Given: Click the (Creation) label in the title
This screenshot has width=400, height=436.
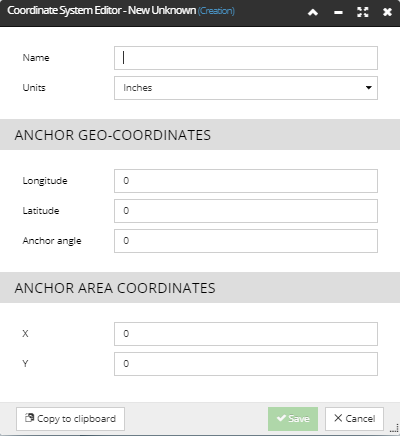Looking at the screenshot, I should point(216,11).
